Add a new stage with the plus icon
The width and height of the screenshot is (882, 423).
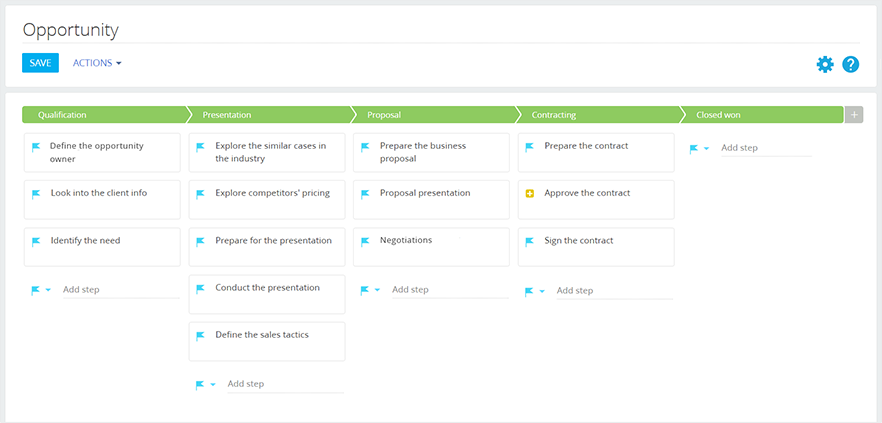[854, 115]
